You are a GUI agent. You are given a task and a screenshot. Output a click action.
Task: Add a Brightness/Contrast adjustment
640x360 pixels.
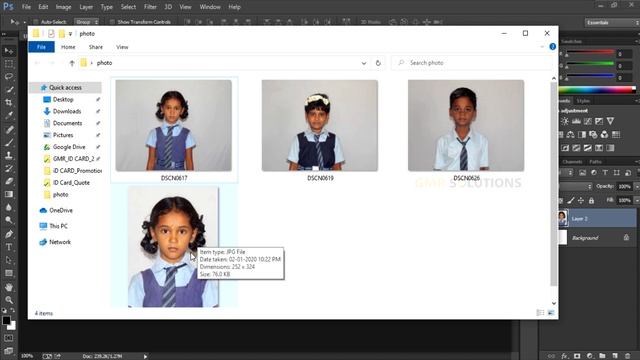(565, 121)
